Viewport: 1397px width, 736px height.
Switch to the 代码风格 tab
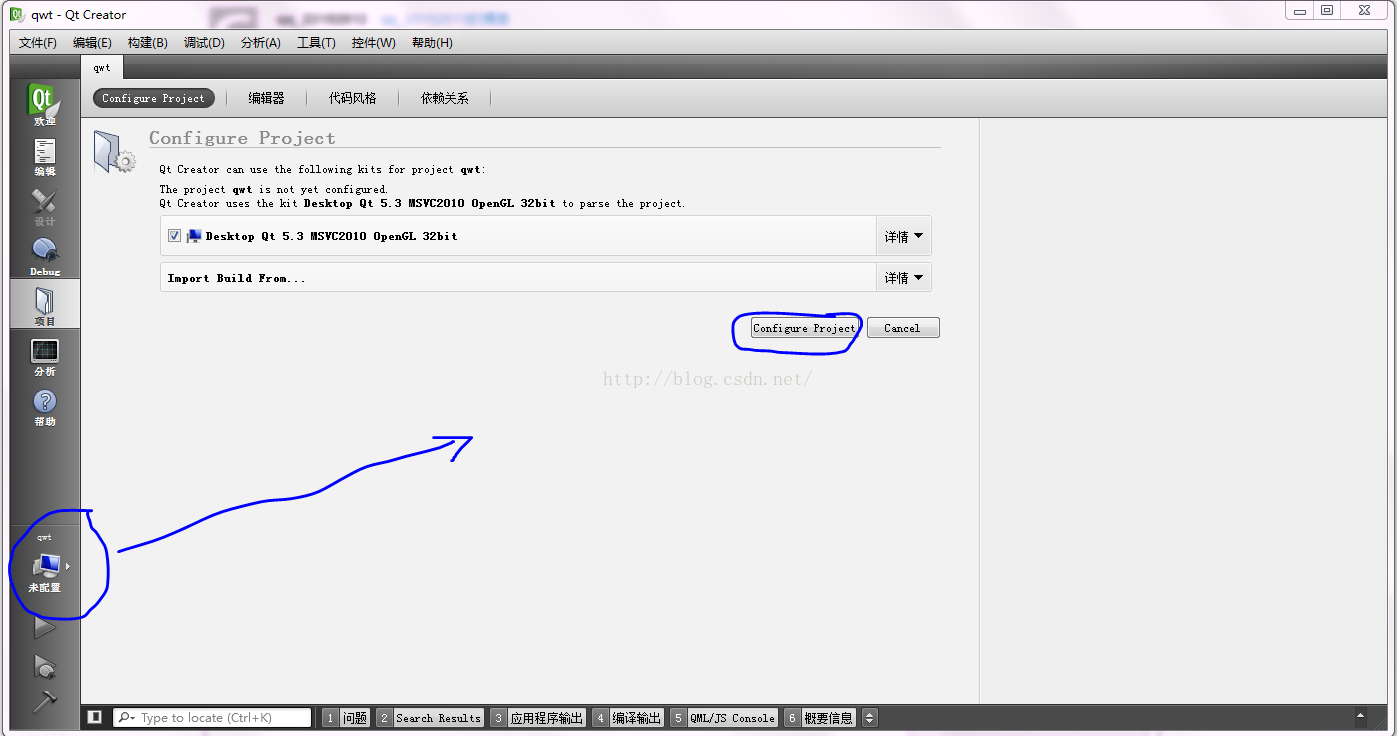352,98
